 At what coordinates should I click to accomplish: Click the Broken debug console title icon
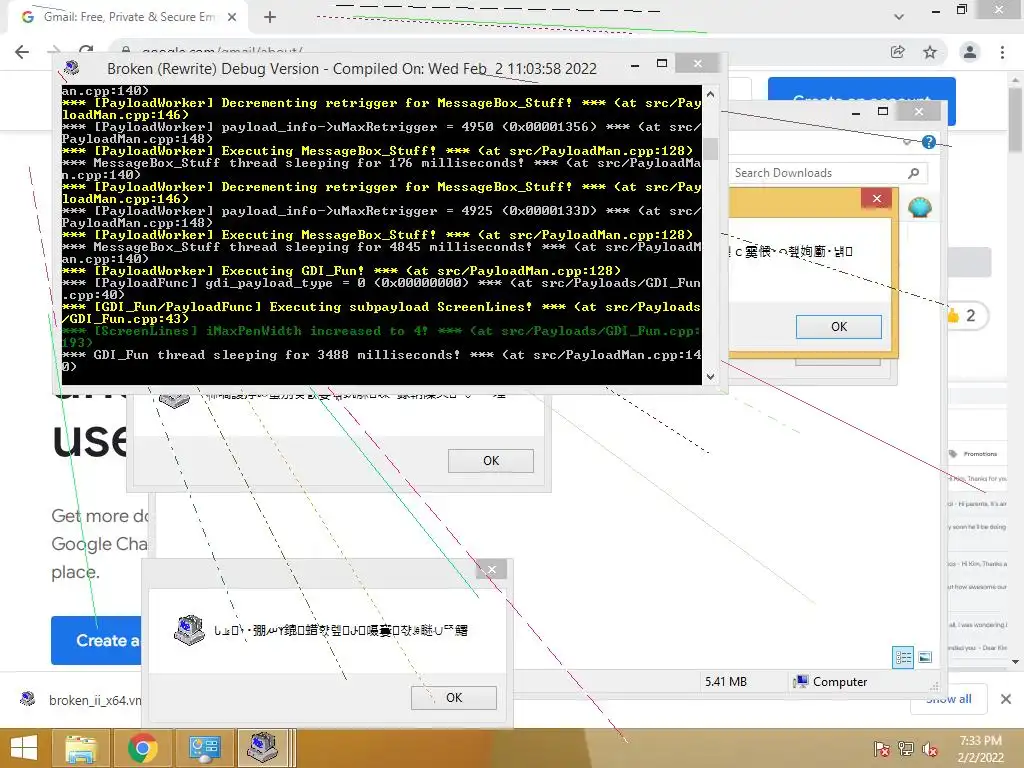tap(71, 67)
